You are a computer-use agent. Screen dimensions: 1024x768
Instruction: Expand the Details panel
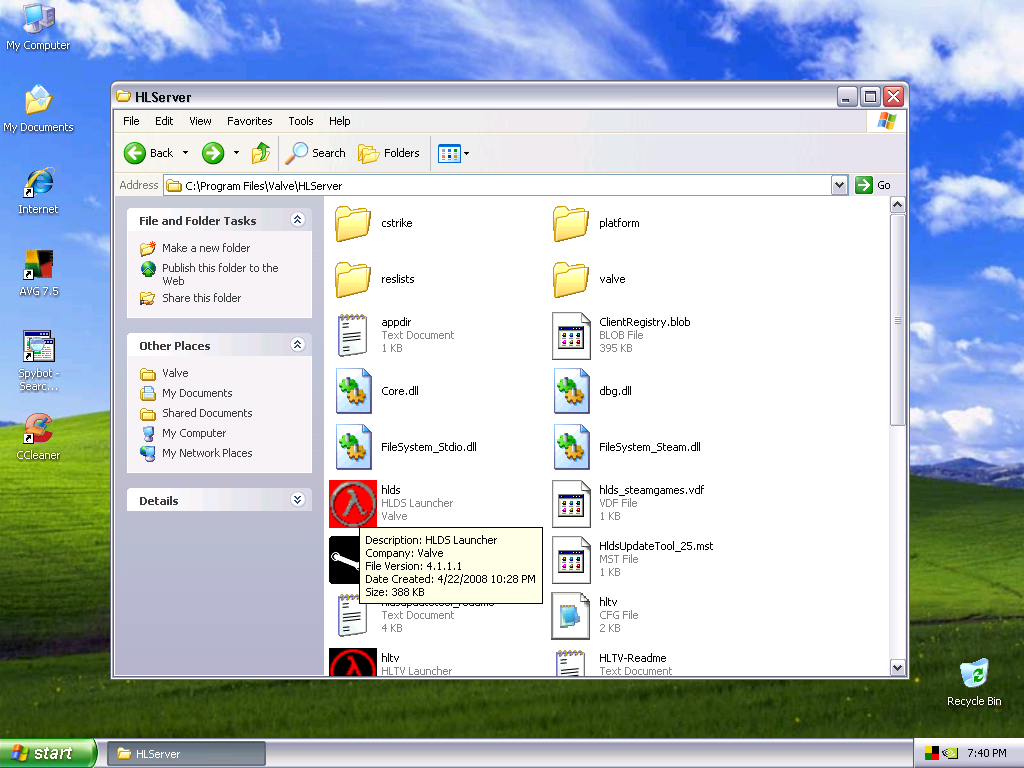[x=298, y=500]
